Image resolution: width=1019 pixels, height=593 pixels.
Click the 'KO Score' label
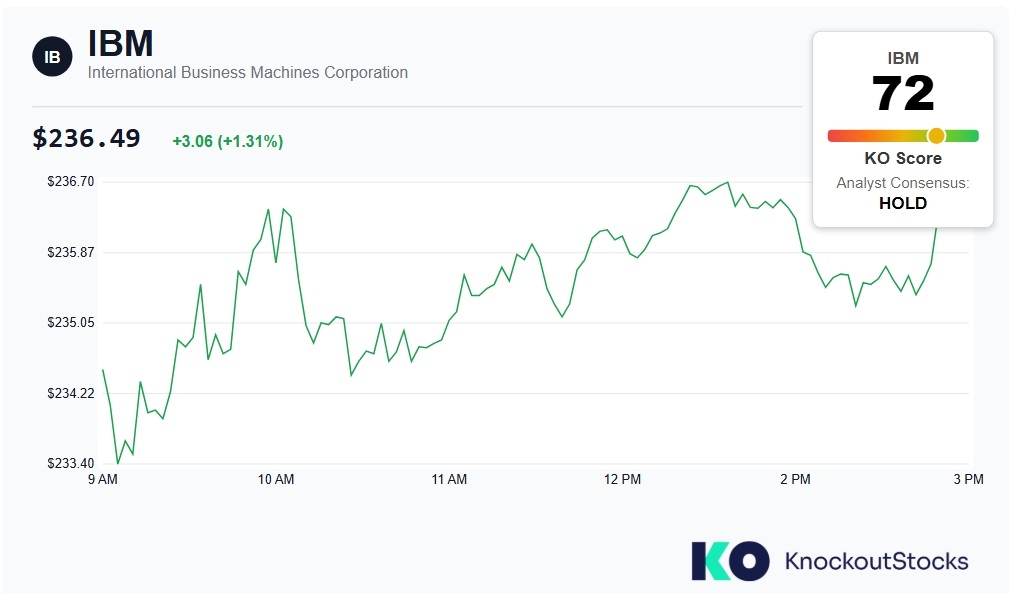click(903, 158)
